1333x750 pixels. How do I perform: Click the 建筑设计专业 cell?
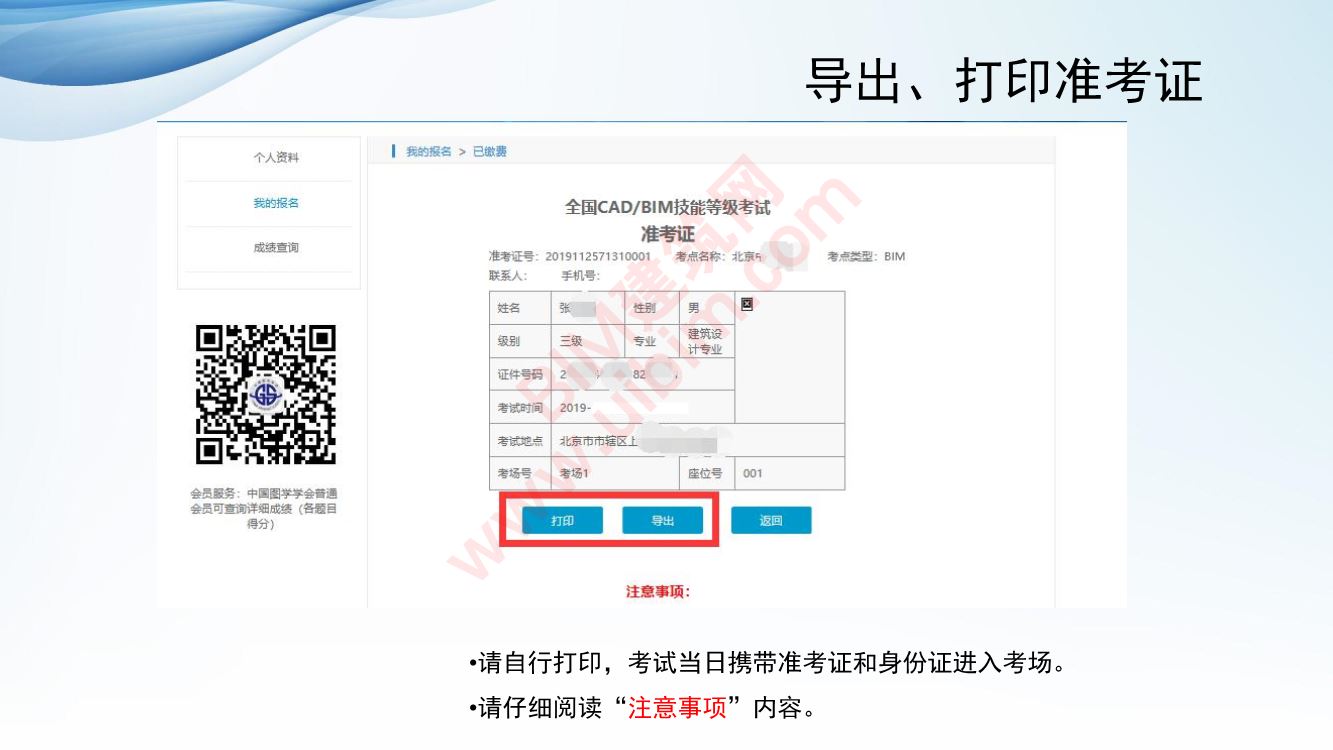point(705,341)
